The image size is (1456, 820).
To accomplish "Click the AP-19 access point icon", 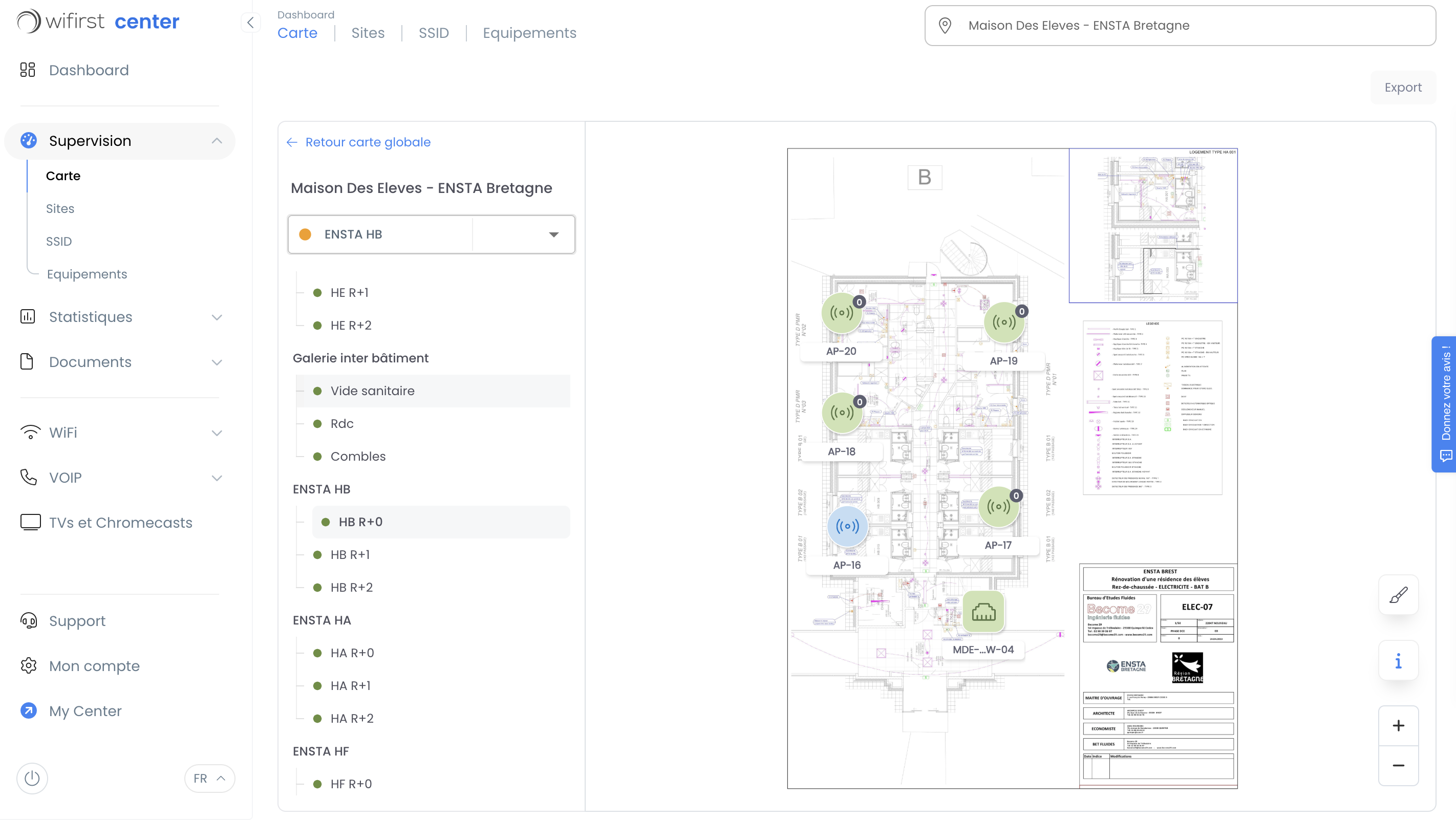I will pyautogui.click(x=1004, y=322).
